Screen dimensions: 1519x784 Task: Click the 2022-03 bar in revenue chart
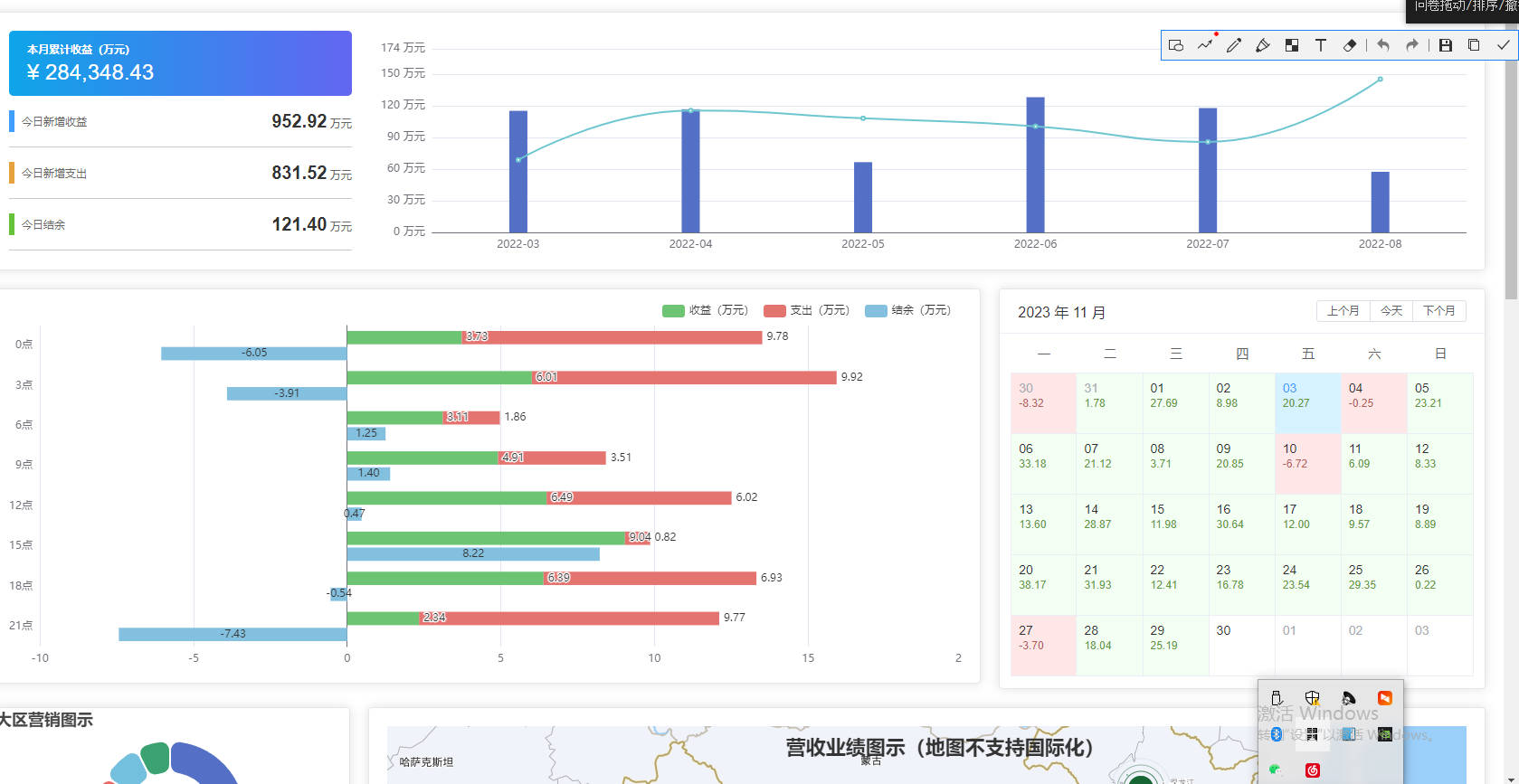[x=518, y=172]
